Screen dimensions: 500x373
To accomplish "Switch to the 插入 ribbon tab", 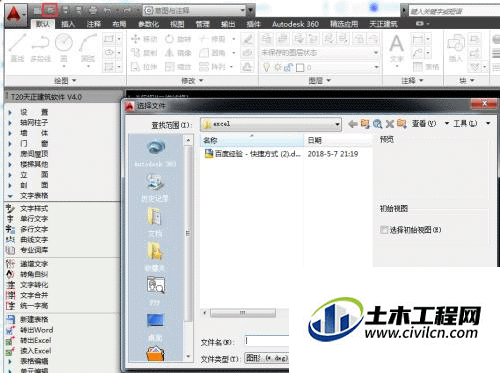I will pyautogui.click(x=68, y=24).
